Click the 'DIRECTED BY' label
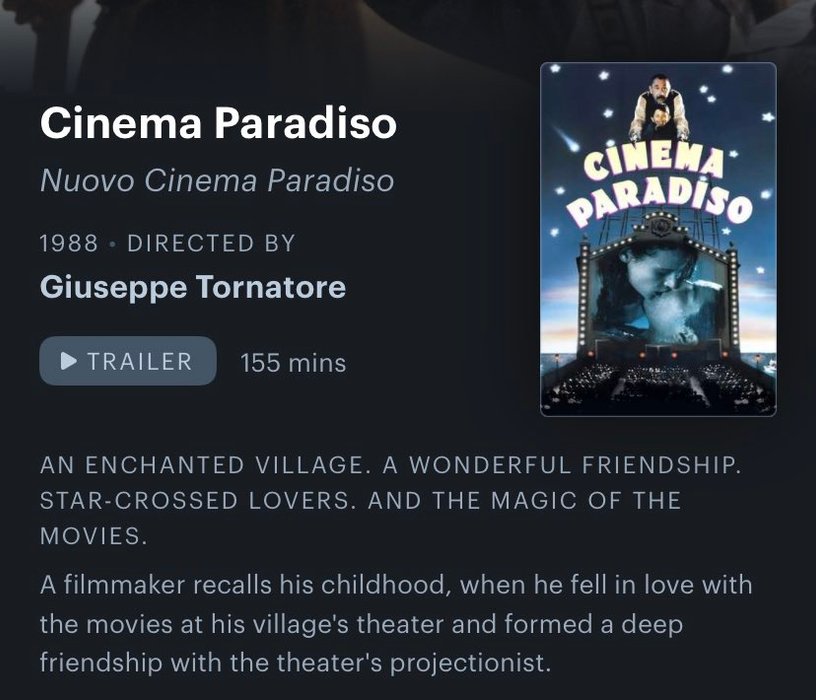Screen dimensions: 816x700 click(211, 243)
